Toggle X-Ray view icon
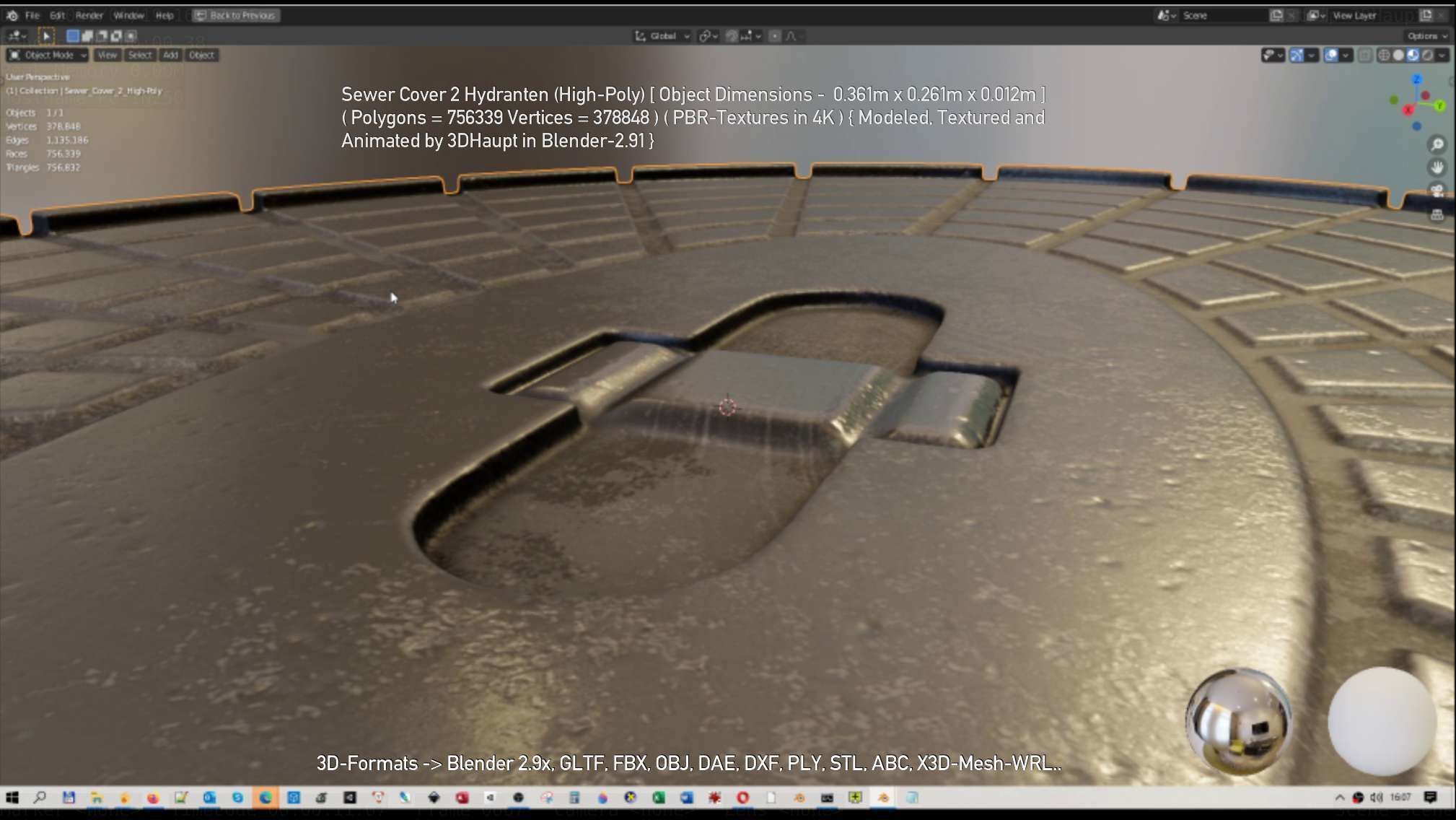 1365,56
